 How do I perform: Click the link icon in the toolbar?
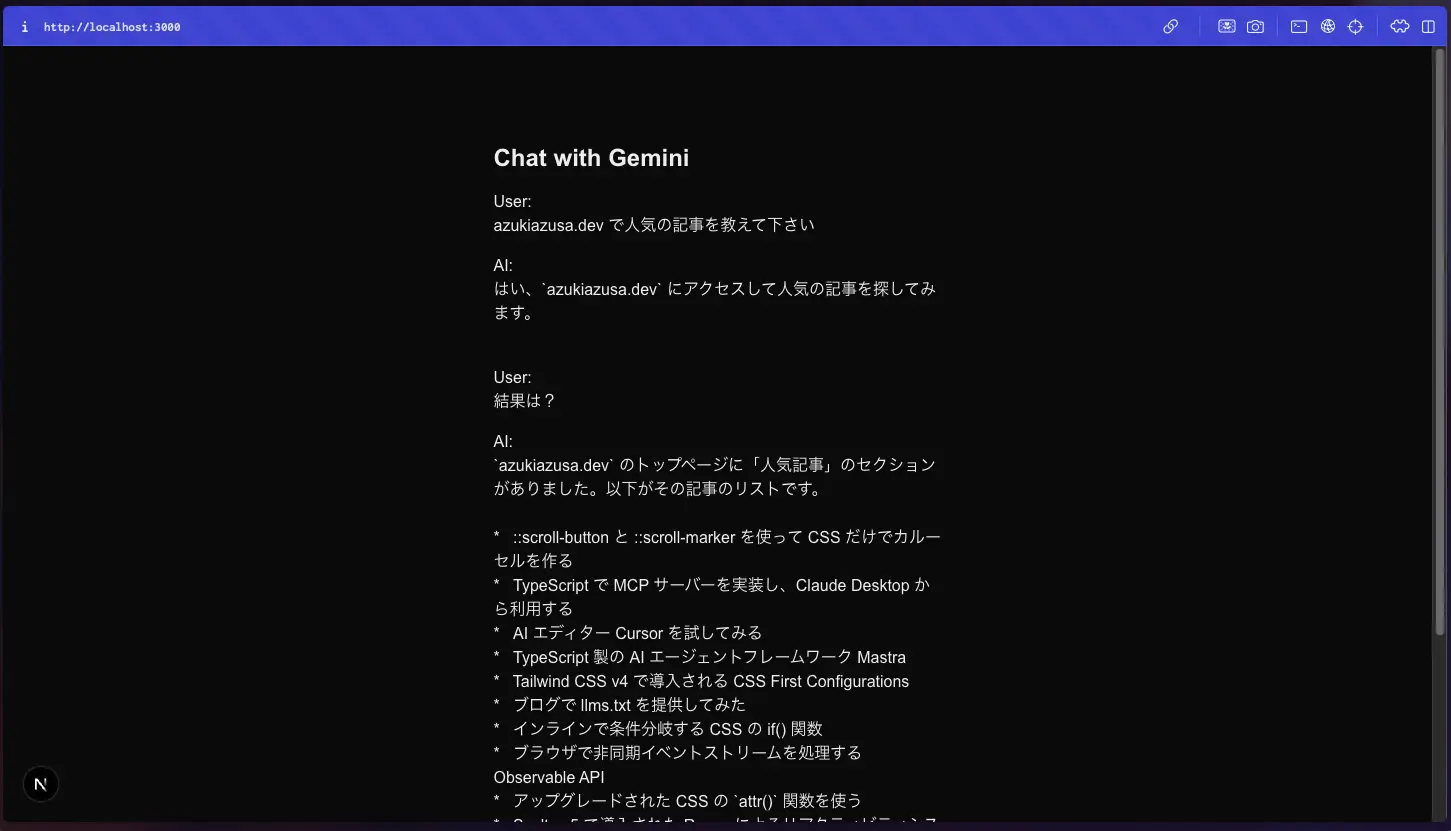click(x=1171, y=26)
